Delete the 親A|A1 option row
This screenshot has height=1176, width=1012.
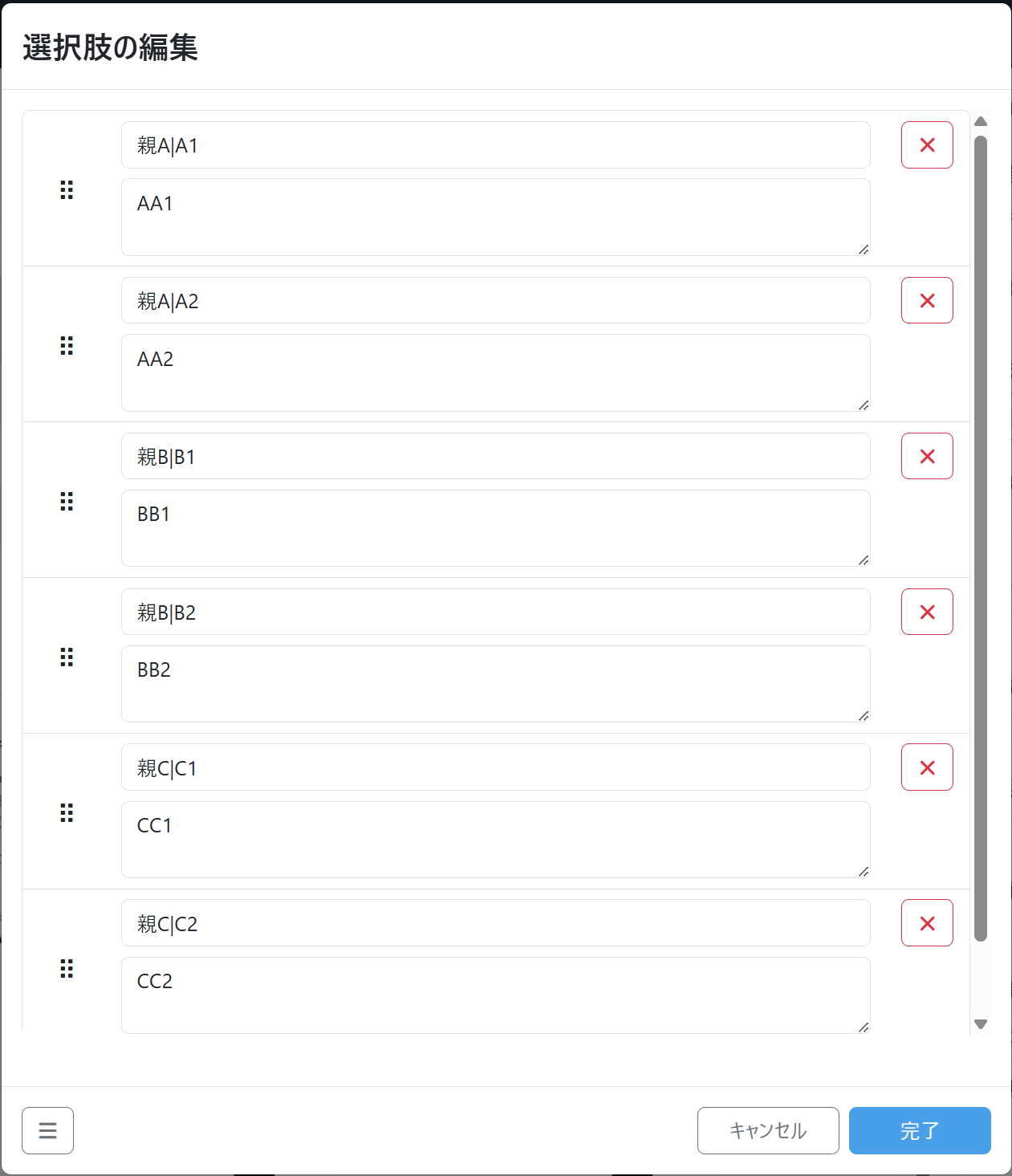pos(927,145)
